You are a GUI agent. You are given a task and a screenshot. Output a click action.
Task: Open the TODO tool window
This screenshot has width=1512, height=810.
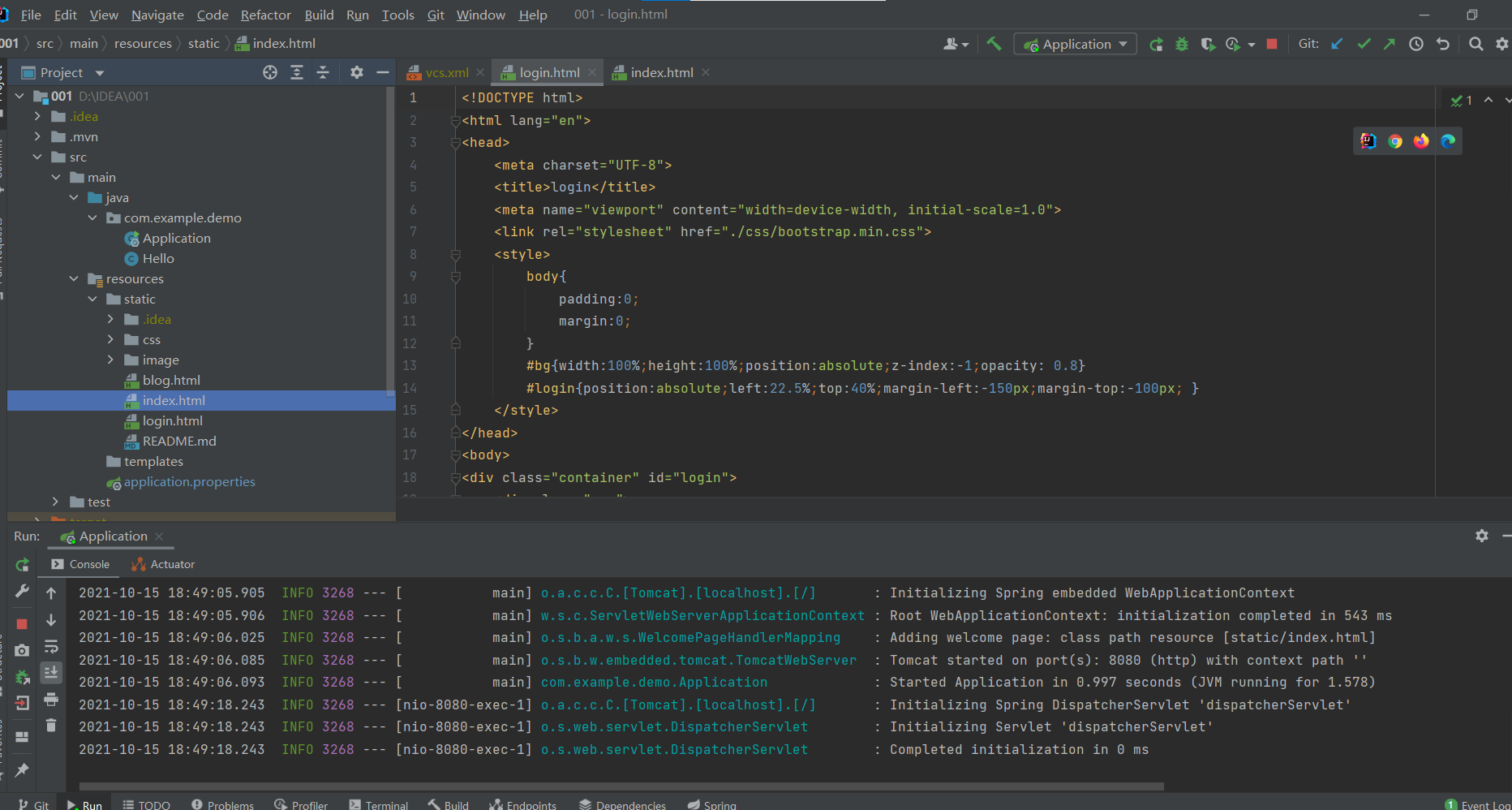click(x=146, y=804)
